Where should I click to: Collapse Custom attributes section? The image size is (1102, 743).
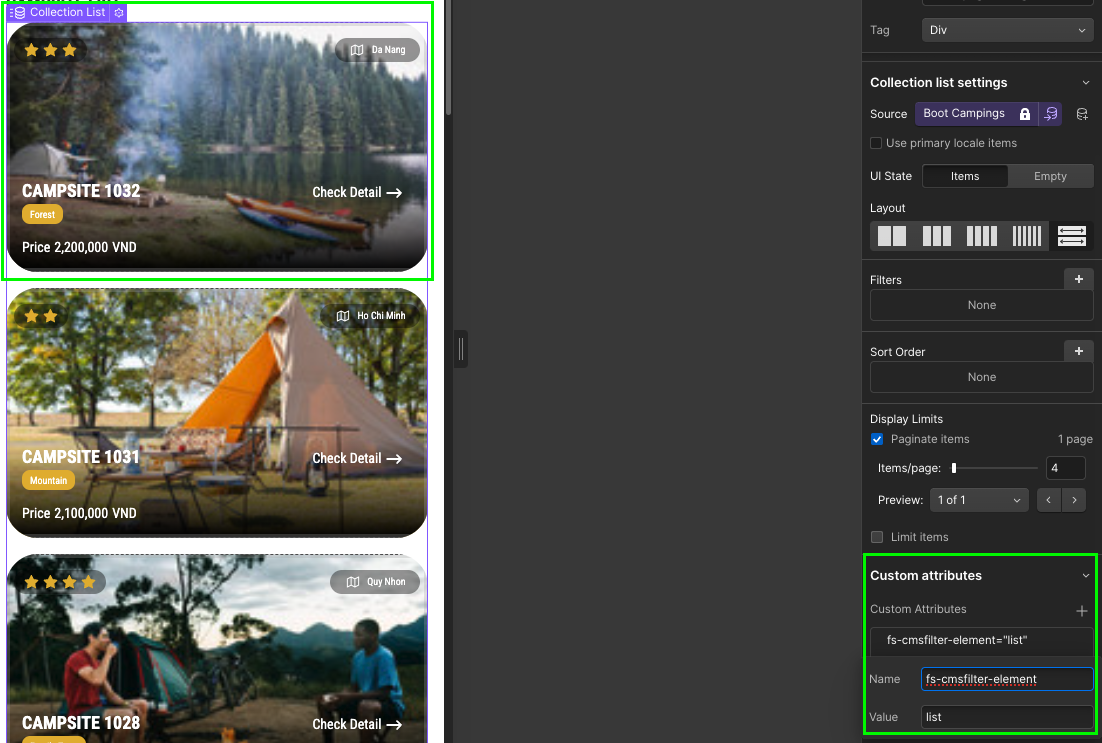[x=1086, y=576]
